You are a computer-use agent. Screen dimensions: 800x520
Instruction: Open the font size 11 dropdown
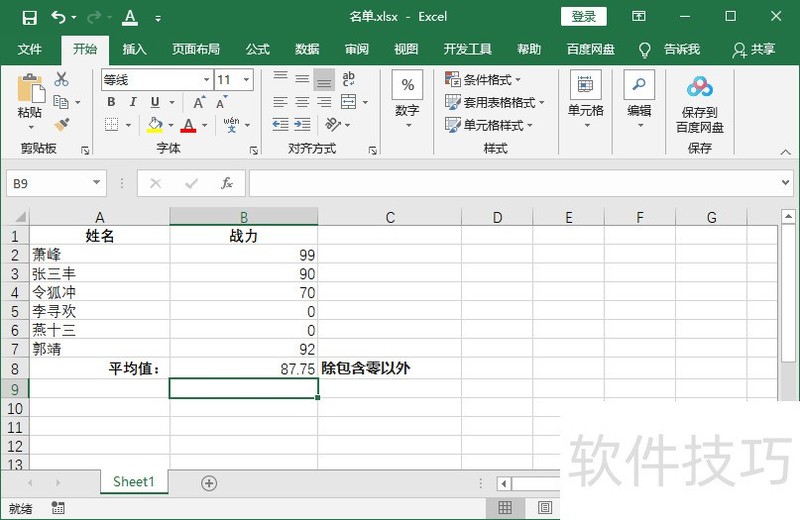[x=246, y=80]
